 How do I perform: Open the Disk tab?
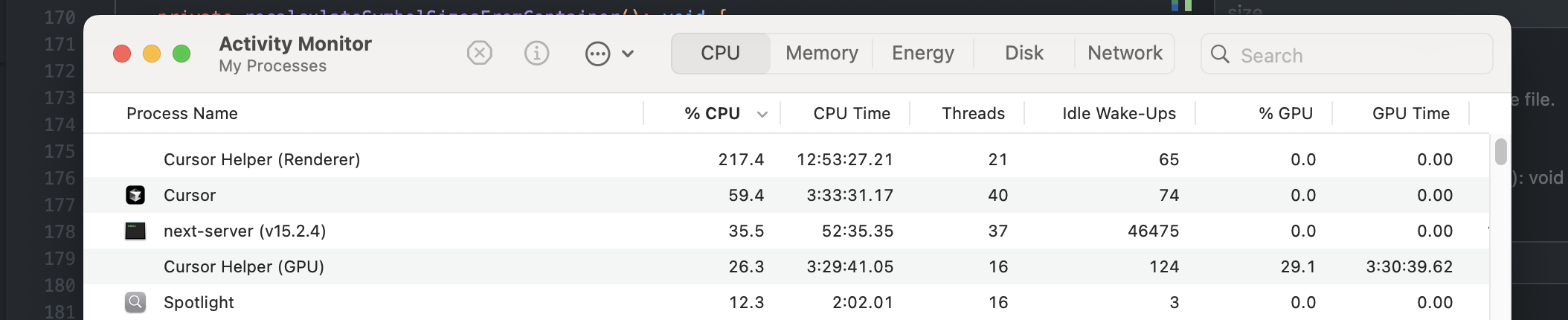point(1024,54)
